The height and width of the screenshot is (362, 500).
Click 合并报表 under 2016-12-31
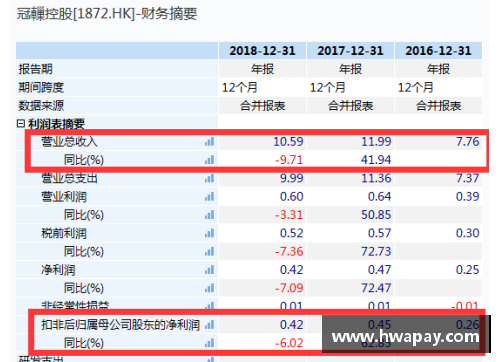438,106
